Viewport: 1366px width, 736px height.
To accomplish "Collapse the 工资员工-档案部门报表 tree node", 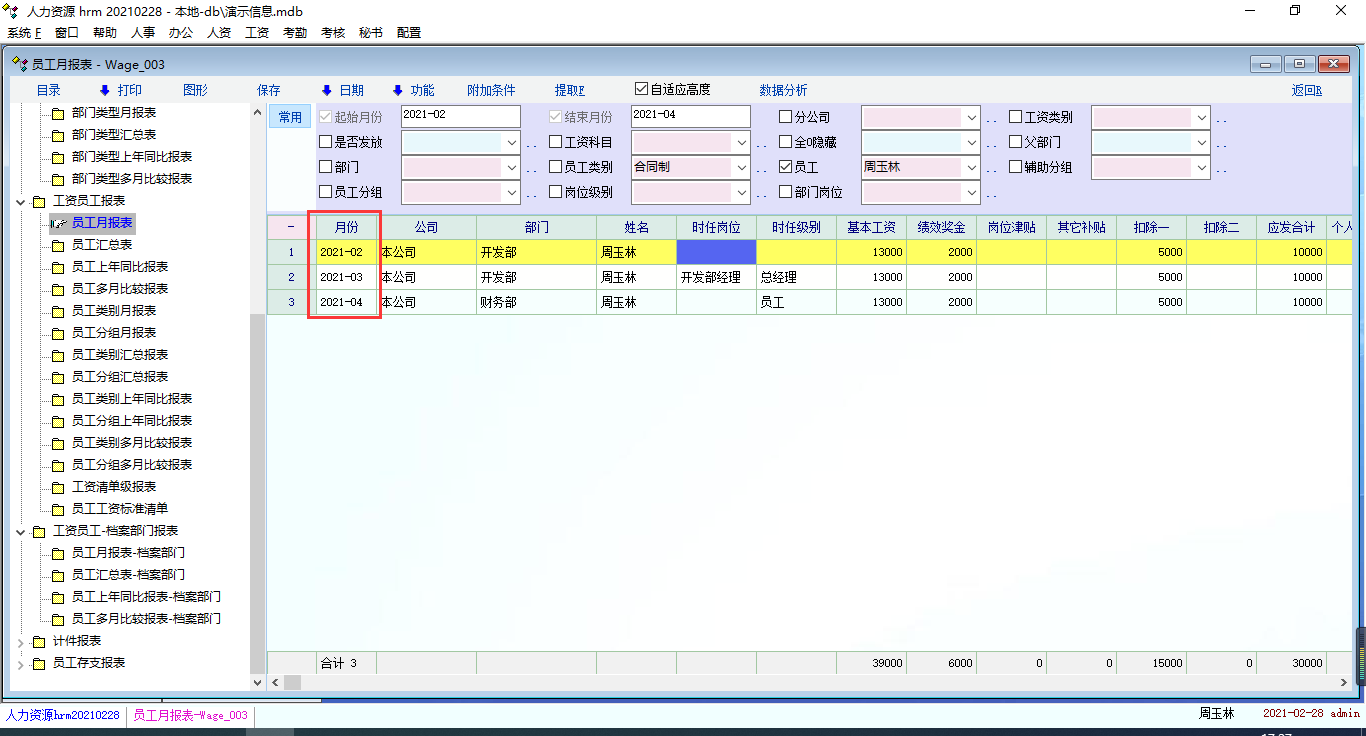I will coord(22,531).
